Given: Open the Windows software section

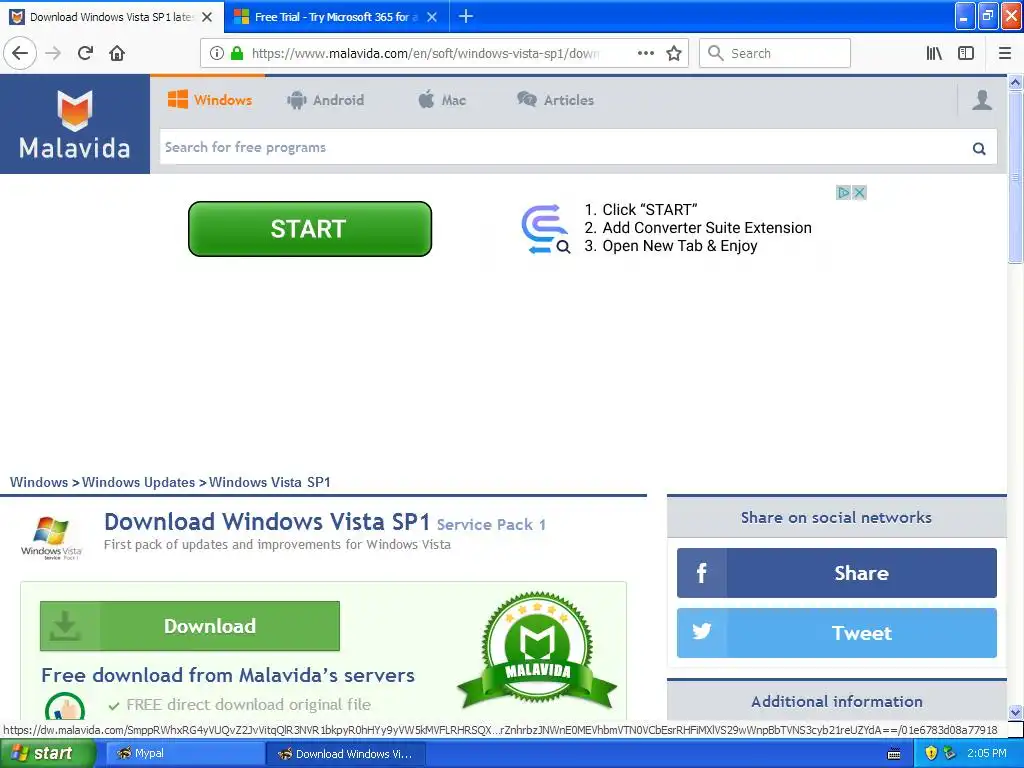Looking at the screenshot, I should point(210,100).
